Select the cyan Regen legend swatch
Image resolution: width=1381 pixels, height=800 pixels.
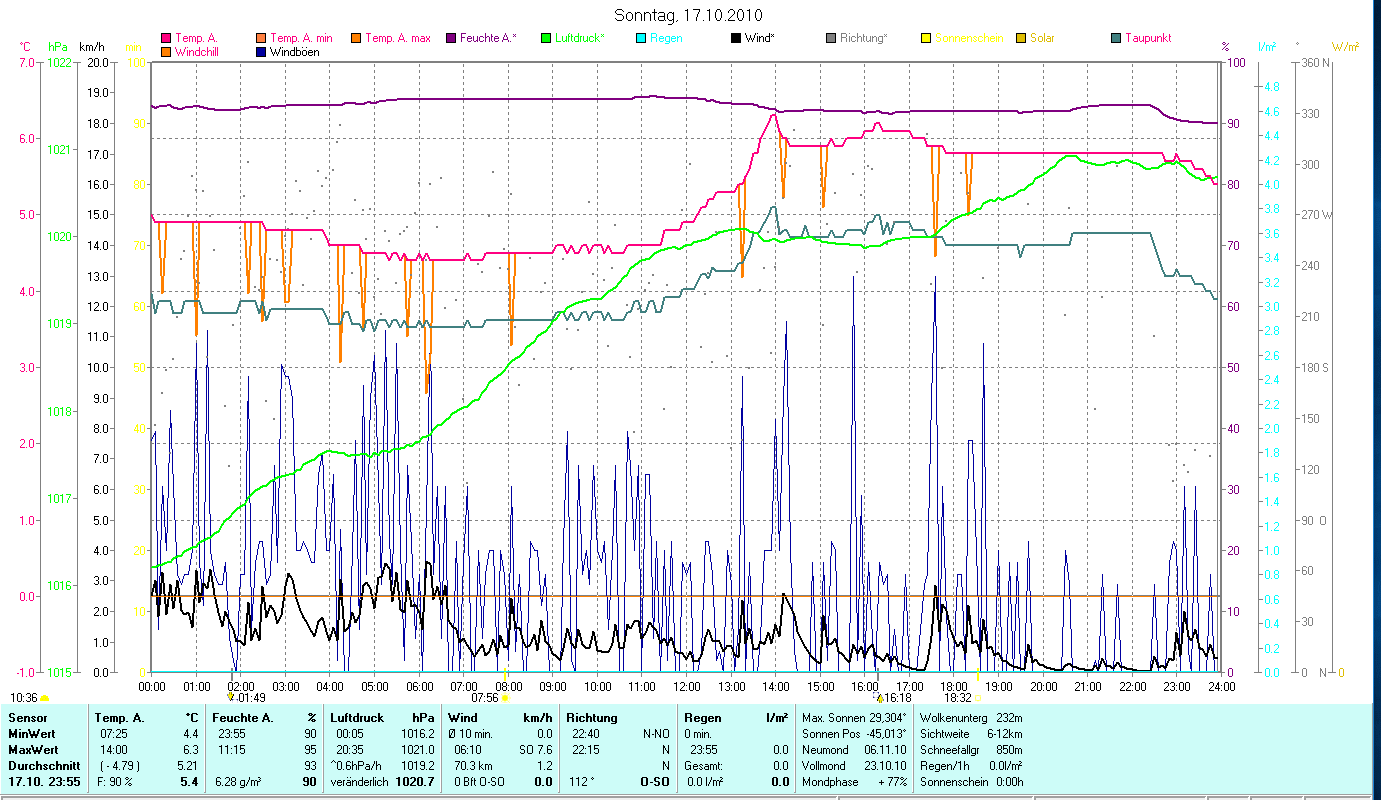[x=641, y=39]
